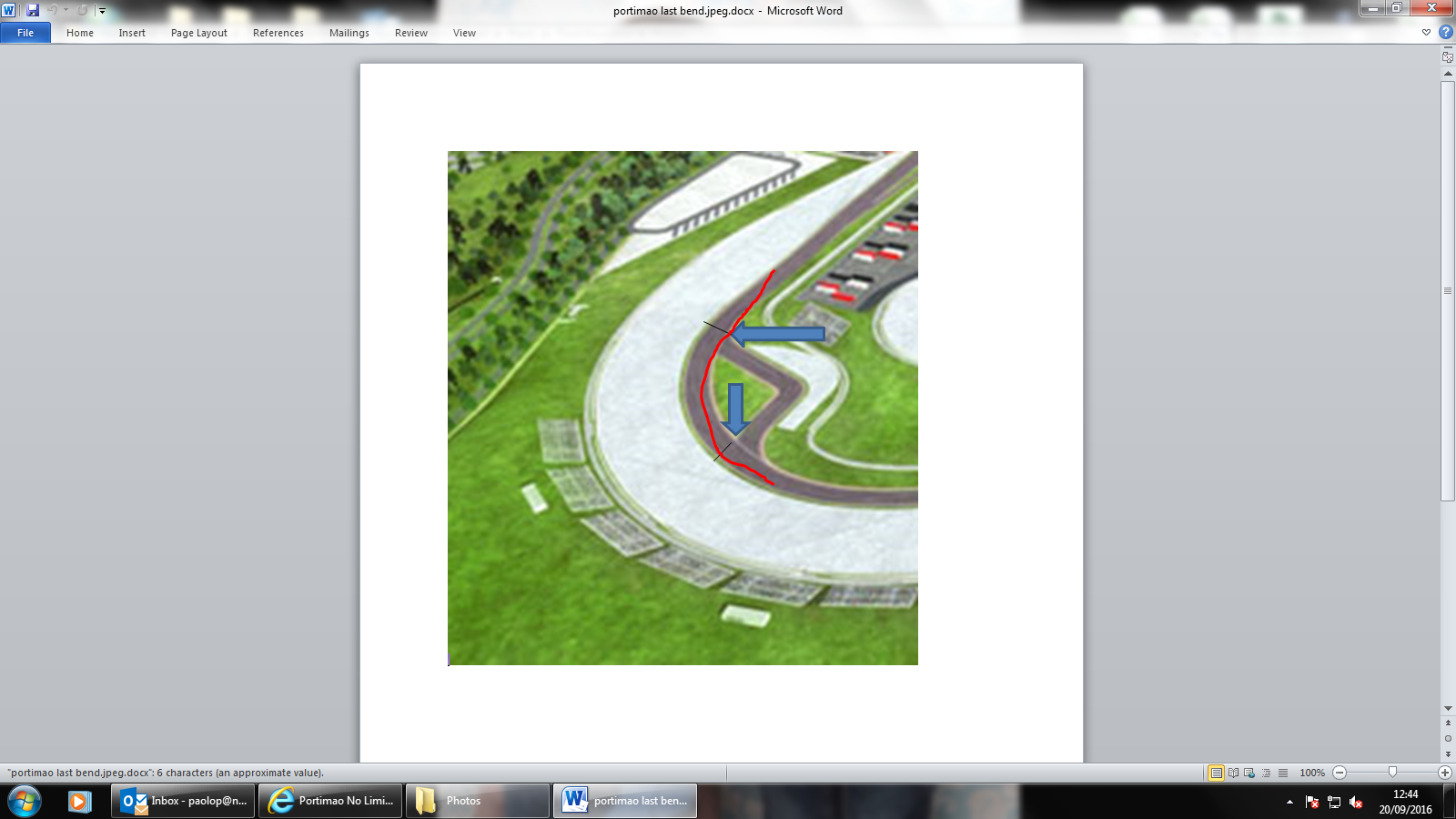The width and height of the screenshot is (1456, 819).
Task: Show hidden icons in the system tray
Action: (x=1289, y=802)
